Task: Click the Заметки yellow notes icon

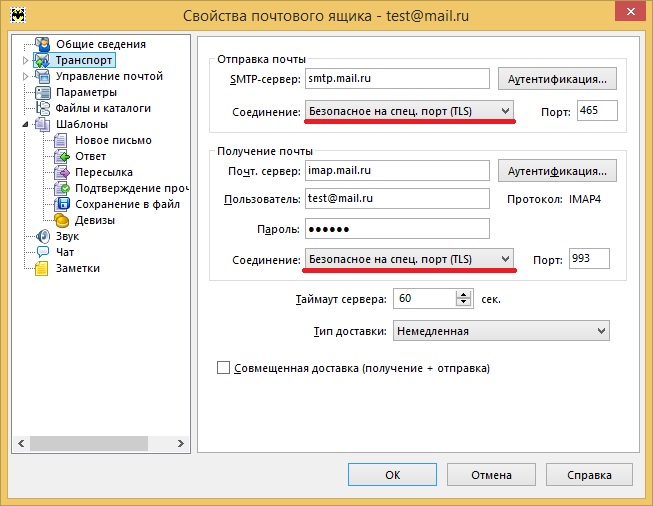Action: [x=42, y=268]
